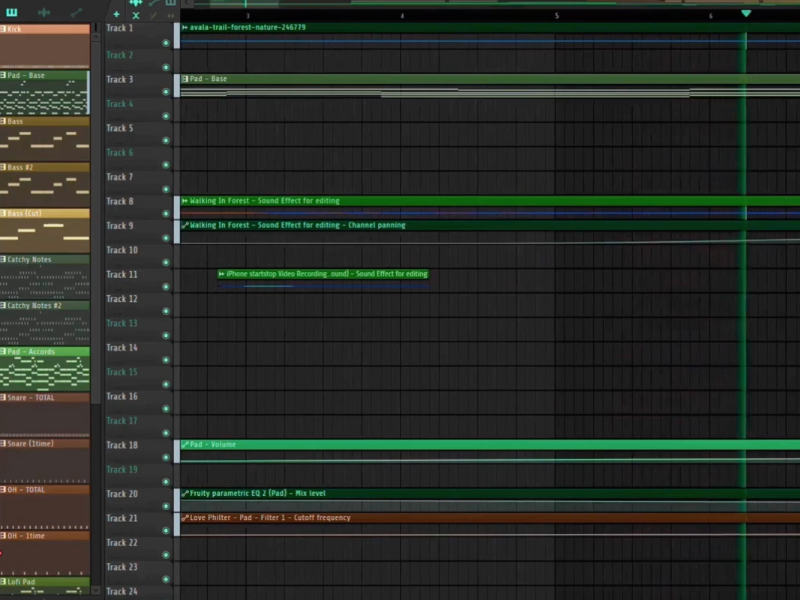
Task: Show audio clips in the picker panel
Action: 43,12
